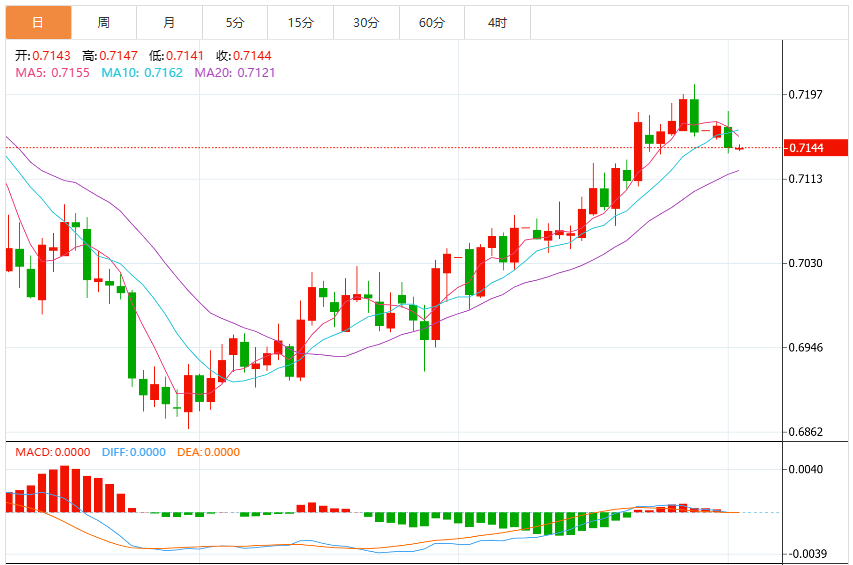Image resolution: width=853 pixels, height=565 pixels.
Task: Switch to the 4时 four-hour tab
Action: (x=497, y=22)
